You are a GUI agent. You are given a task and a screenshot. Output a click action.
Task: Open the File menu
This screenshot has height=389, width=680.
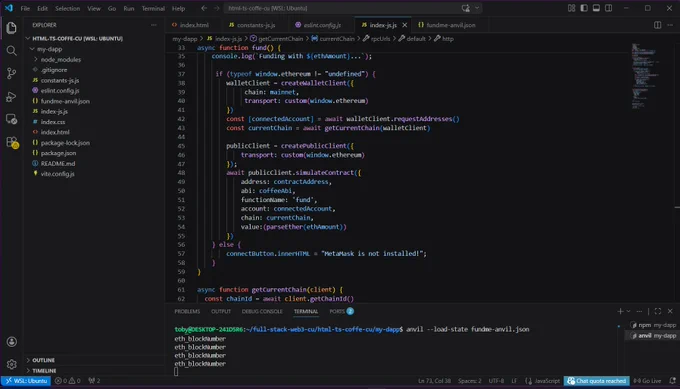click(x=25, y=8)
